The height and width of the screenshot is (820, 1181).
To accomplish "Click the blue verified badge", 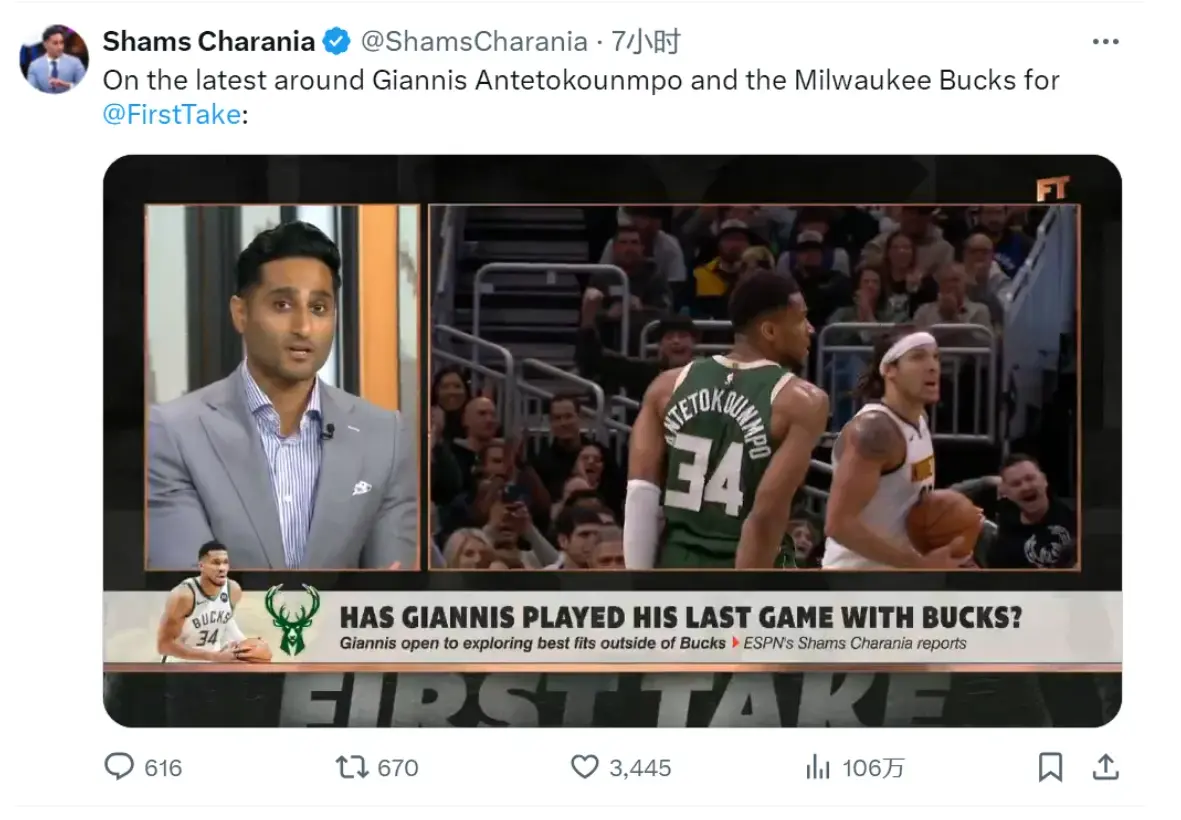I will click(336, 41).
